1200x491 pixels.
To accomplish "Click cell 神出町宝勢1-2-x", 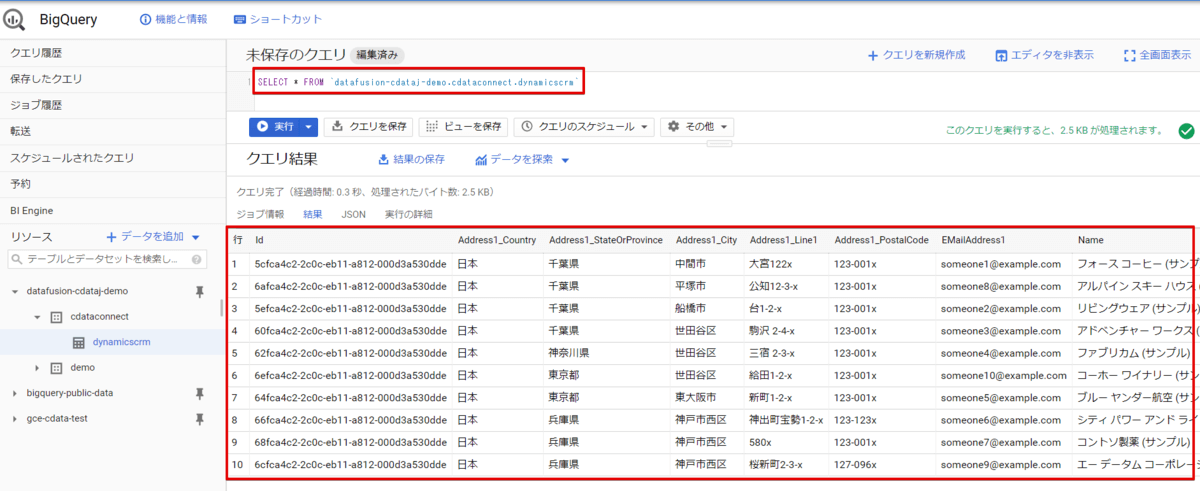I will (786, 420).
